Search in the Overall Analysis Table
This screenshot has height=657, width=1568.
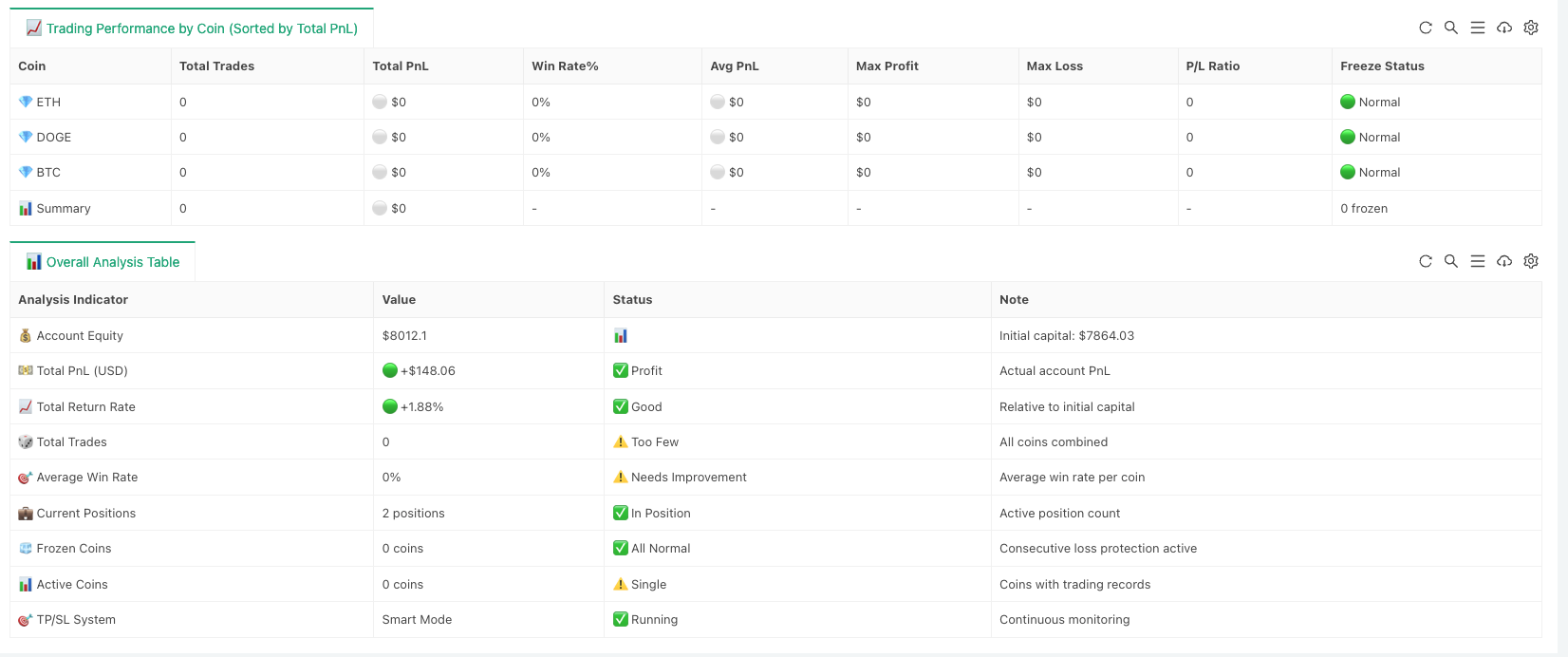tap(1451, 261)
